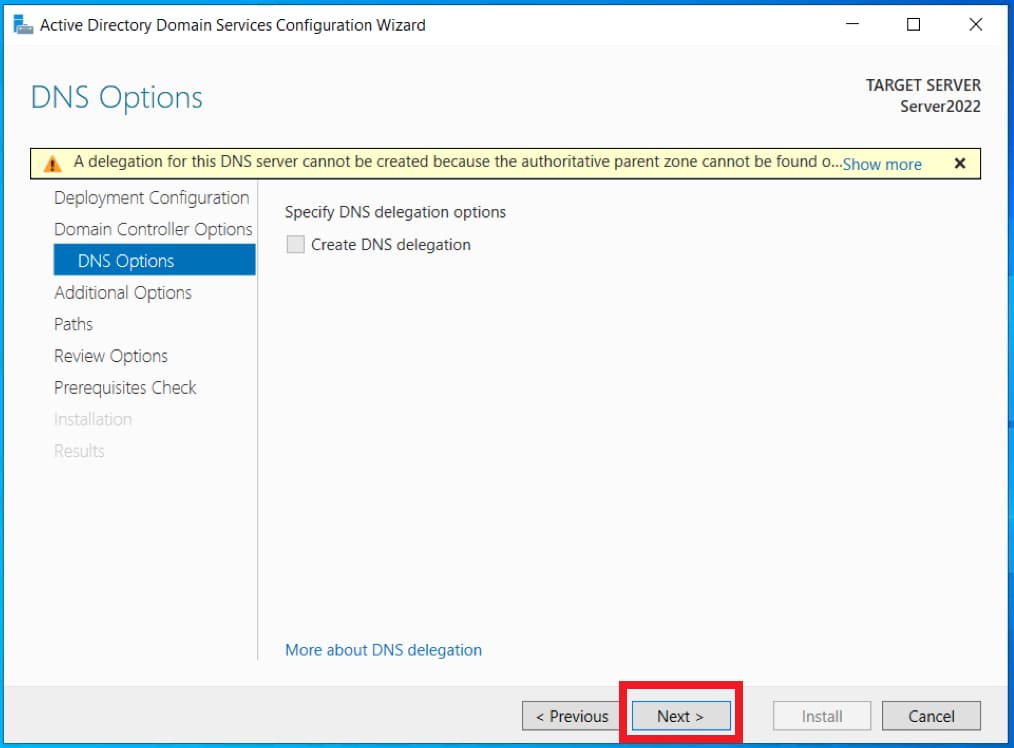Dismiss the DNS delegation warning banner
This screenshot has height=748, width=1014.
click(x=959, y=164)
